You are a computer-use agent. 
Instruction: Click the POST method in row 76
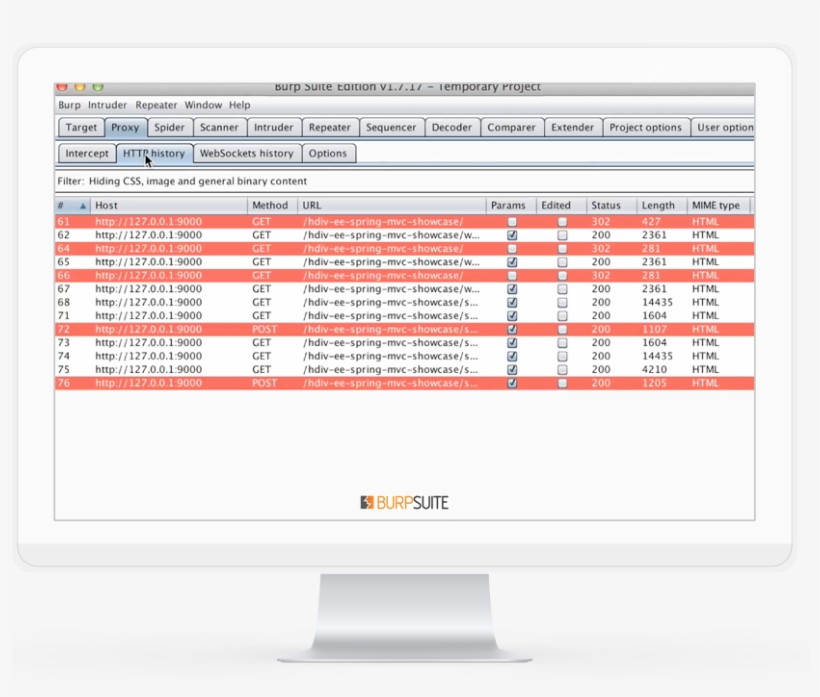tap(264, 383)
